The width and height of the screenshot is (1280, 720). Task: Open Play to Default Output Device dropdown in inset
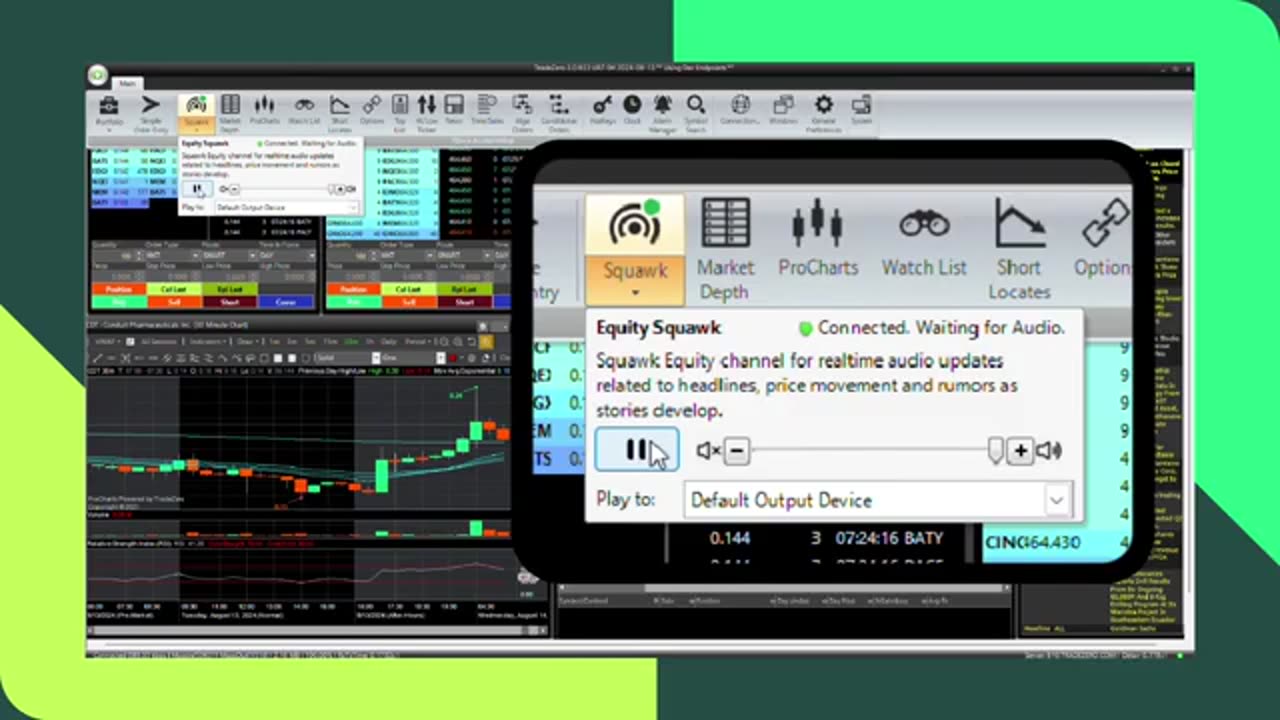[x=878, y=500]
